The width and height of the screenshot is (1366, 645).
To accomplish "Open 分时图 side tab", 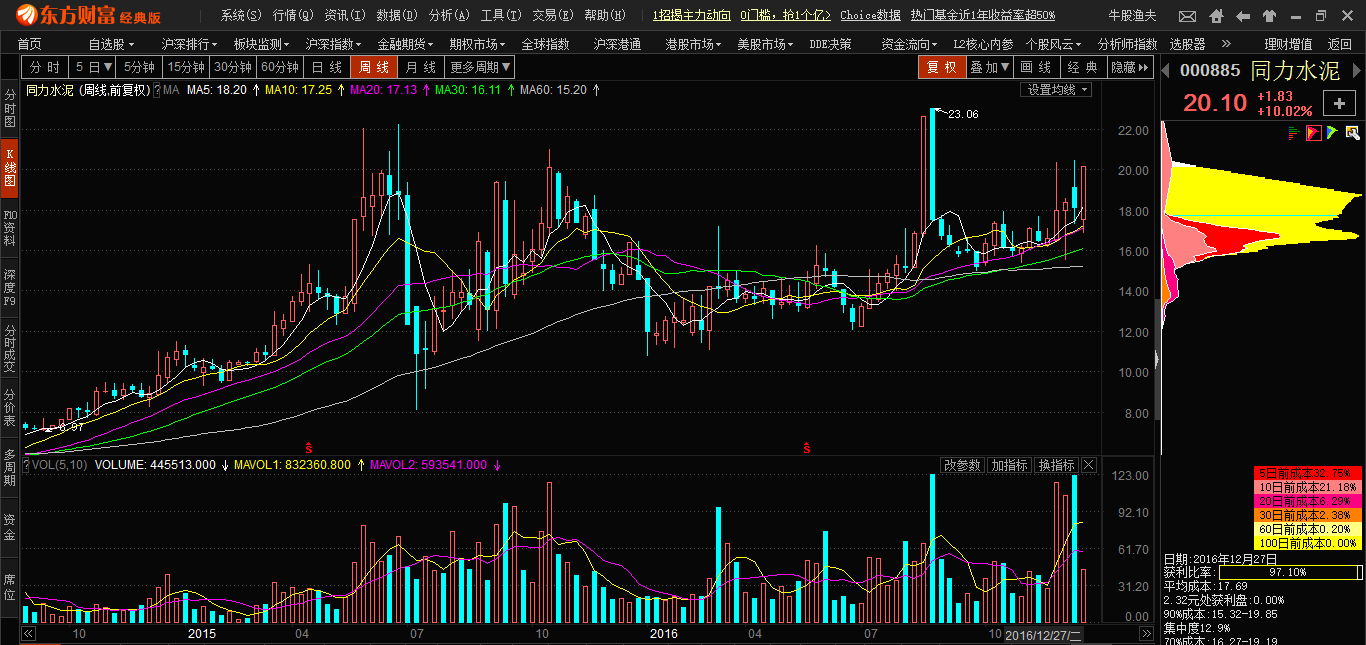I will pos(10,107).
